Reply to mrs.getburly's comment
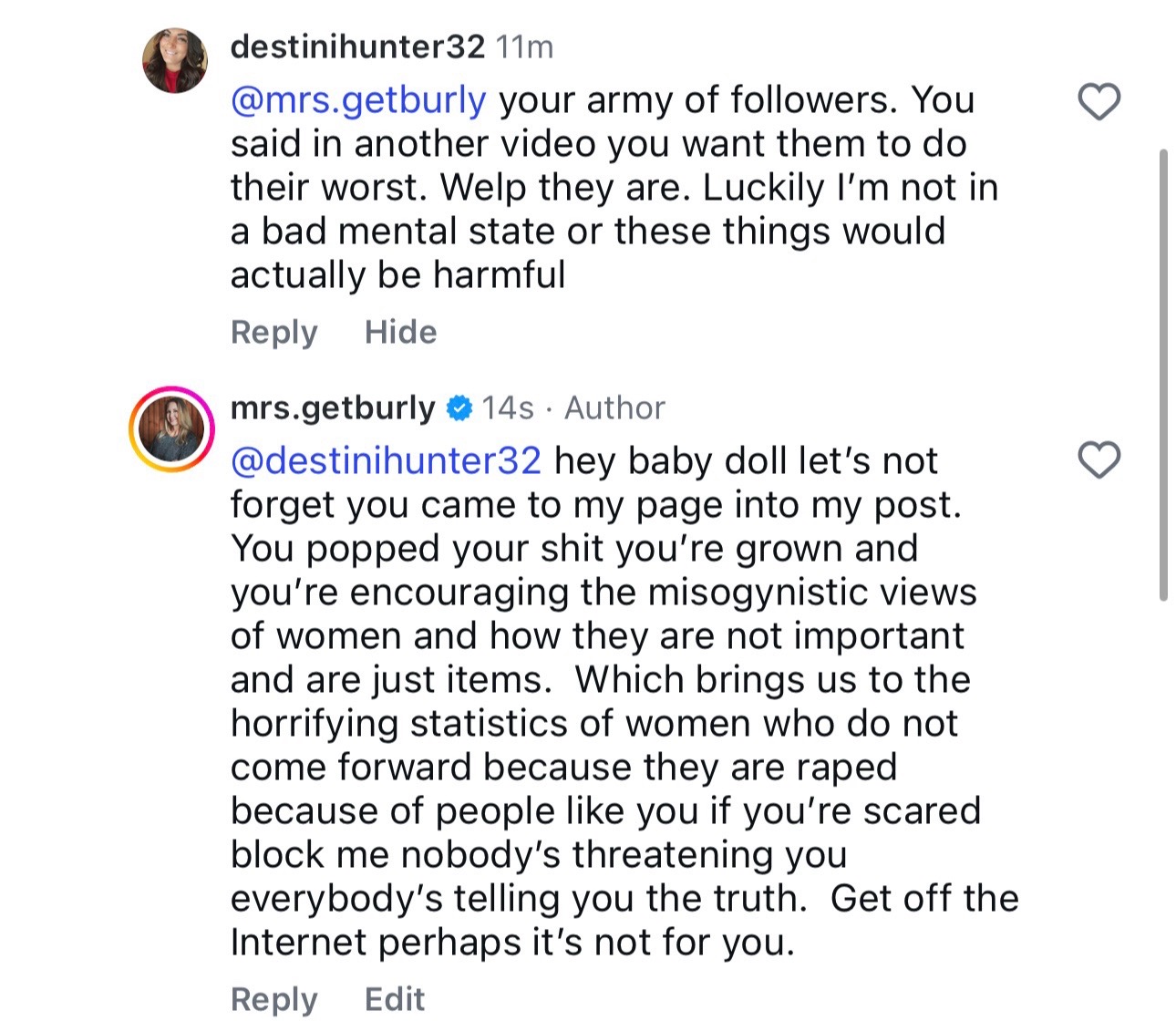Screen dimensions: 1176x1021 (273, 1000)
